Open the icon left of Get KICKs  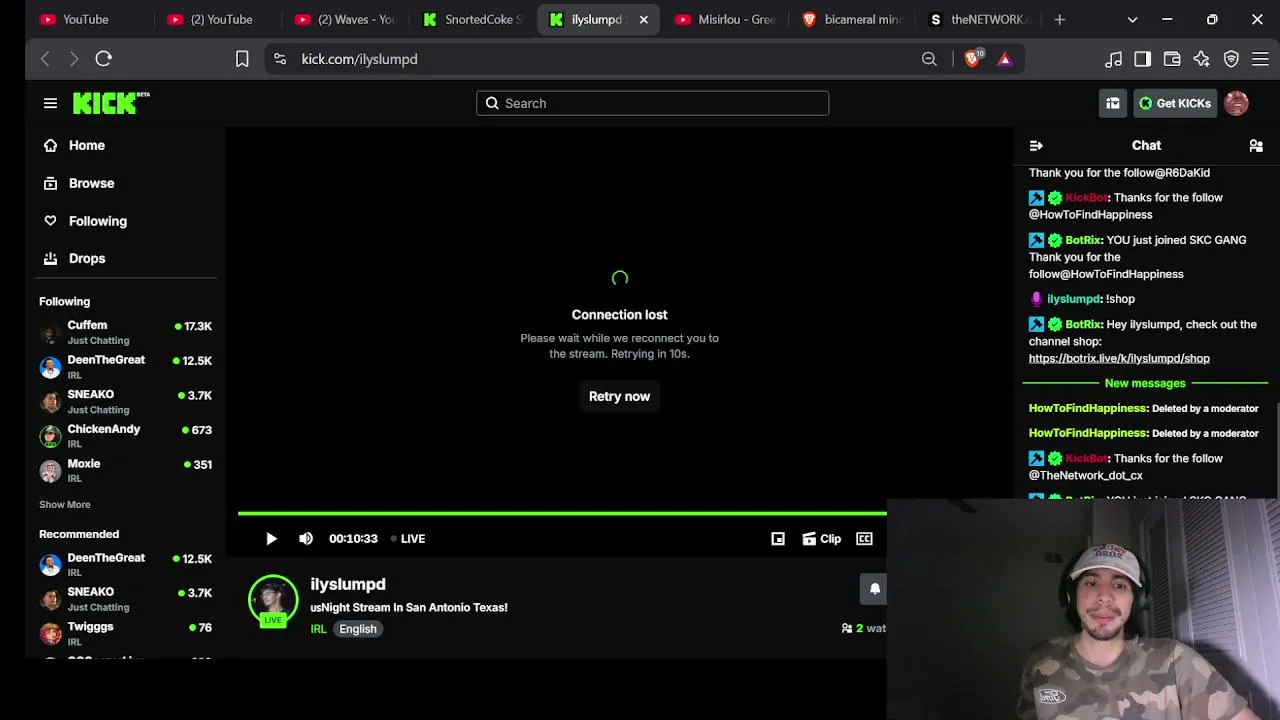point(1112,103)
